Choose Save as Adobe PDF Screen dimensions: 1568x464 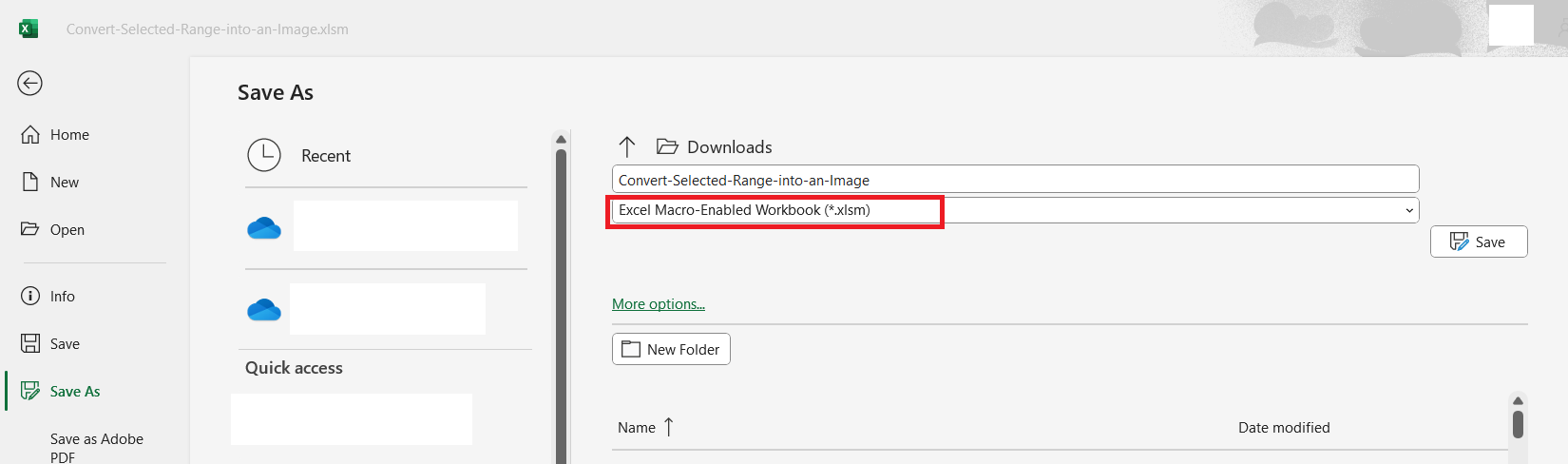tap(97, 448)
